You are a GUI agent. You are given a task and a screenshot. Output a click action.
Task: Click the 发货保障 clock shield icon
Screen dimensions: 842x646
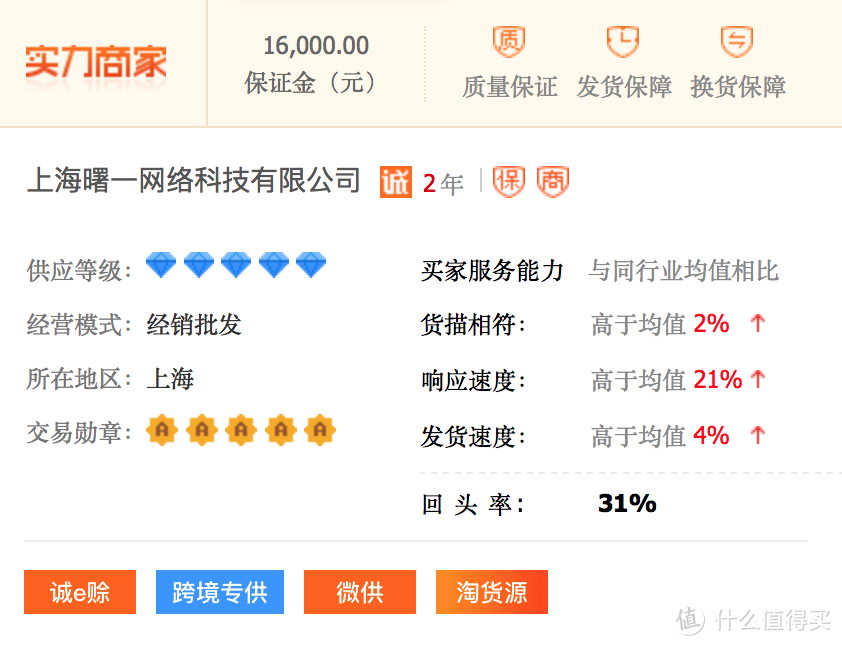[x=623, y=42]
